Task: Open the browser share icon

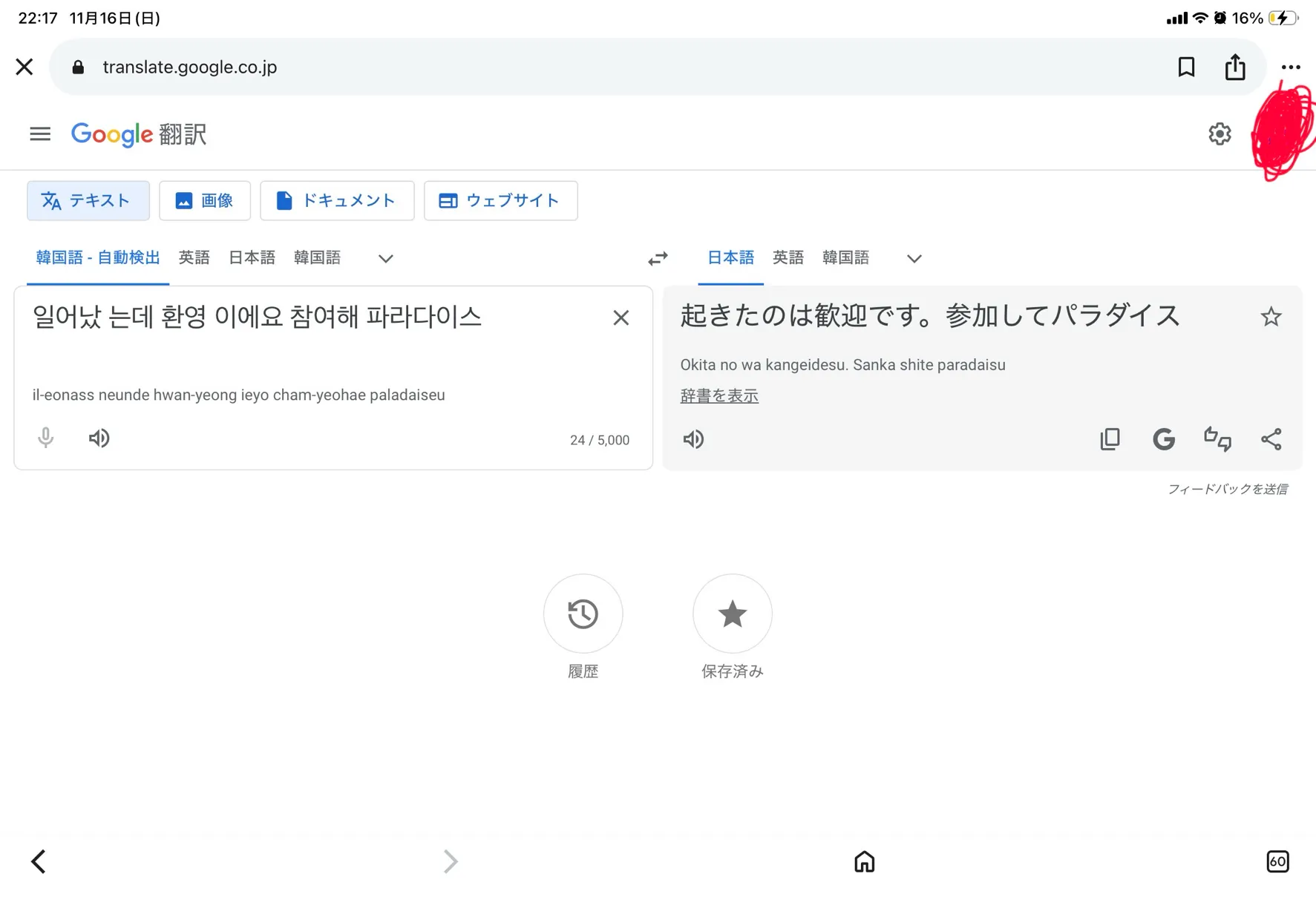Action: [1235, 66]
